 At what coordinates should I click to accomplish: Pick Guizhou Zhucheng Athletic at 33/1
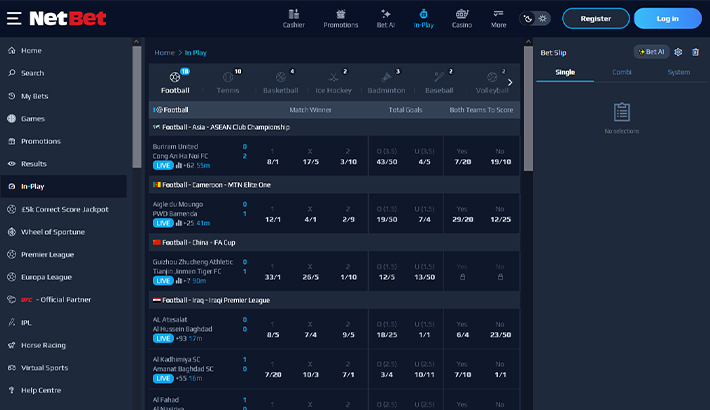pos(273,271)
